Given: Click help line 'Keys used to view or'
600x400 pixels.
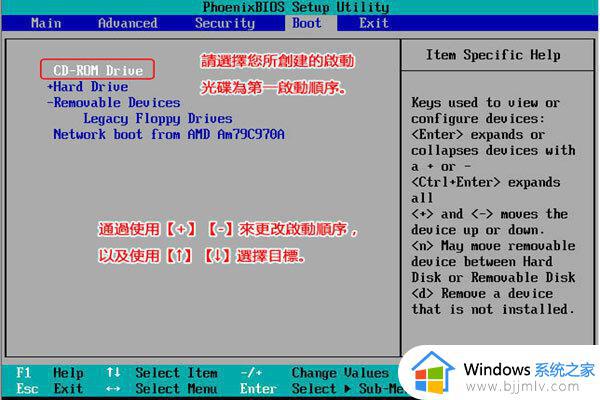Looking at the screenshot, I should coord(486,103).
